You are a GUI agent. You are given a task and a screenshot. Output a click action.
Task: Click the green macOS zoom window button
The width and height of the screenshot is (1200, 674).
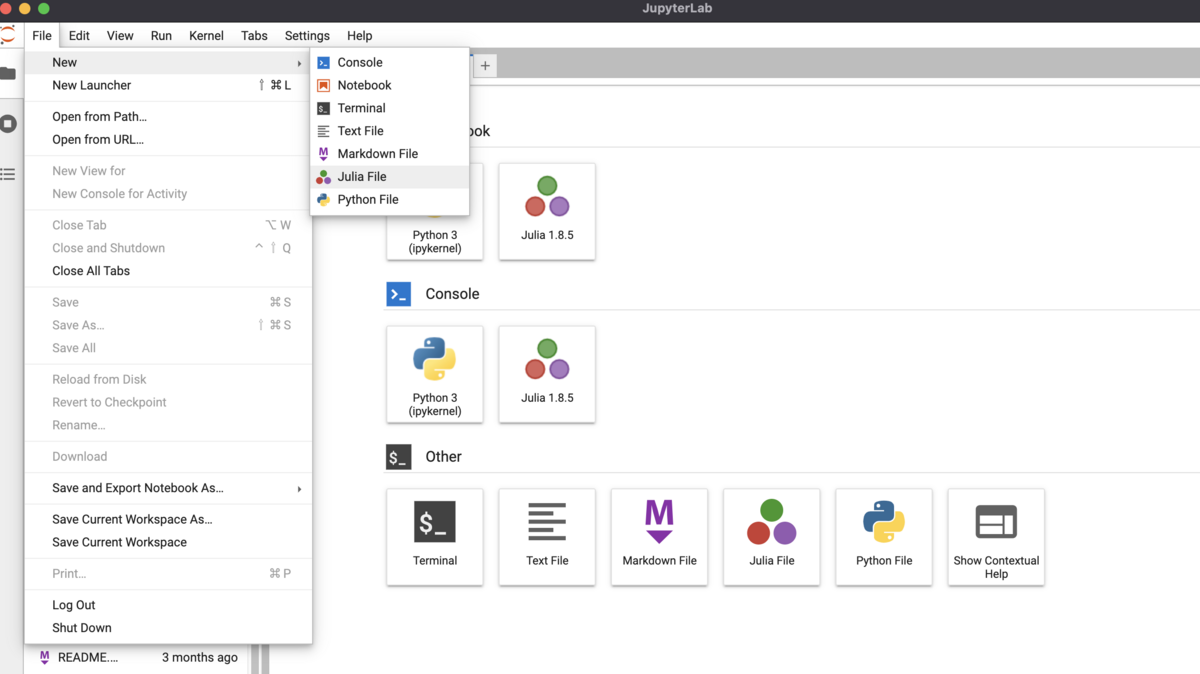44,9
